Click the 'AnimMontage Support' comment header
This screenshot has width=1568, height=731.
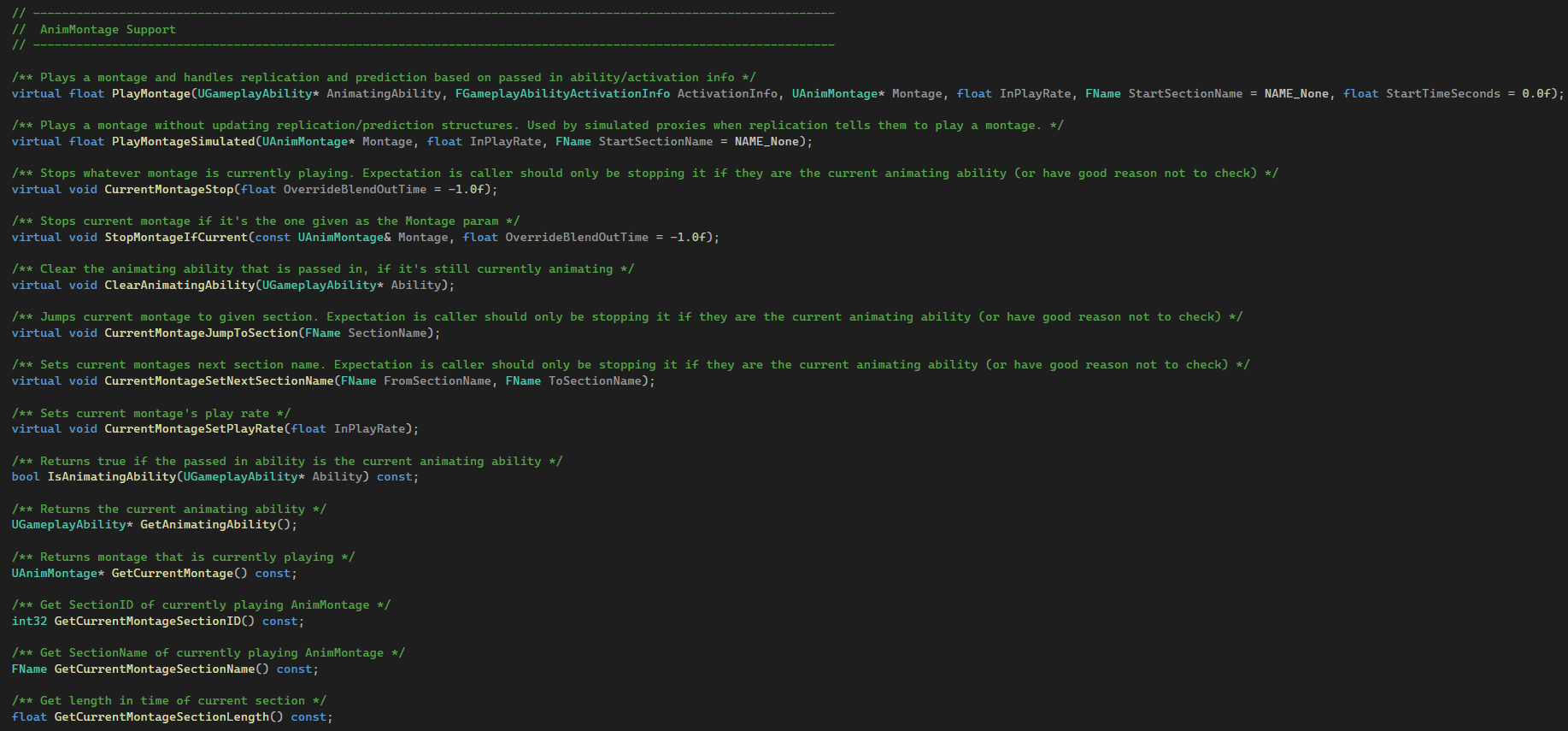pos(108,29)
